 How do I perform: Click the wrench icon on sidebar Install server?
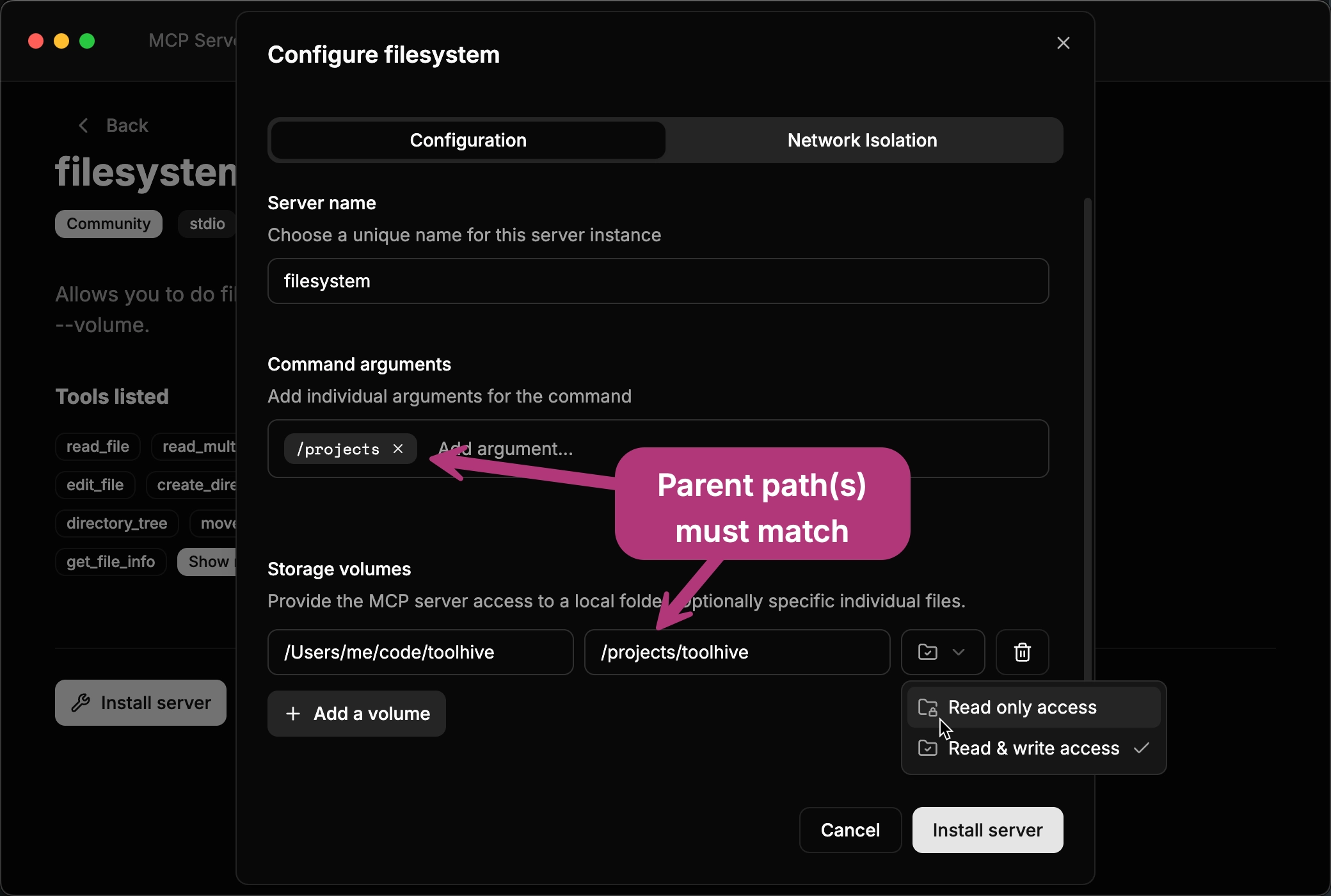point(81,702)
